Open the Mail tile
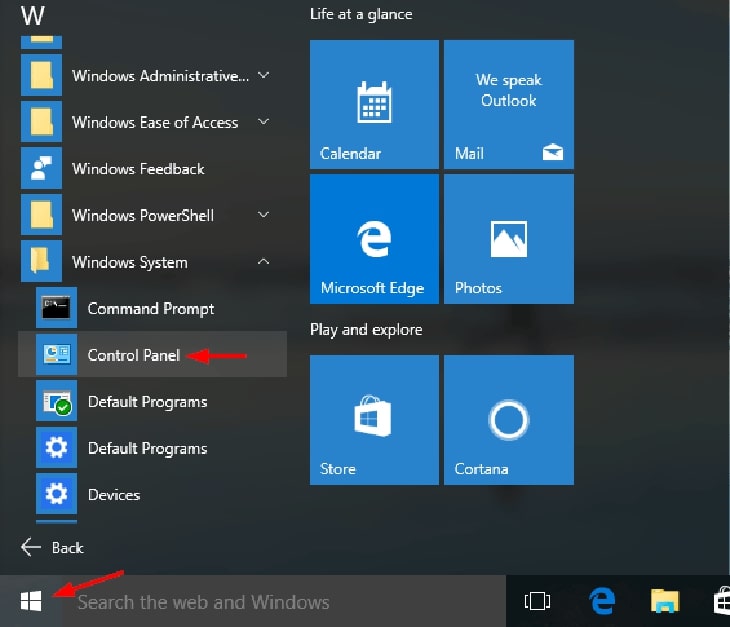Screen dimensions: 730x627 tap(508, 104)
